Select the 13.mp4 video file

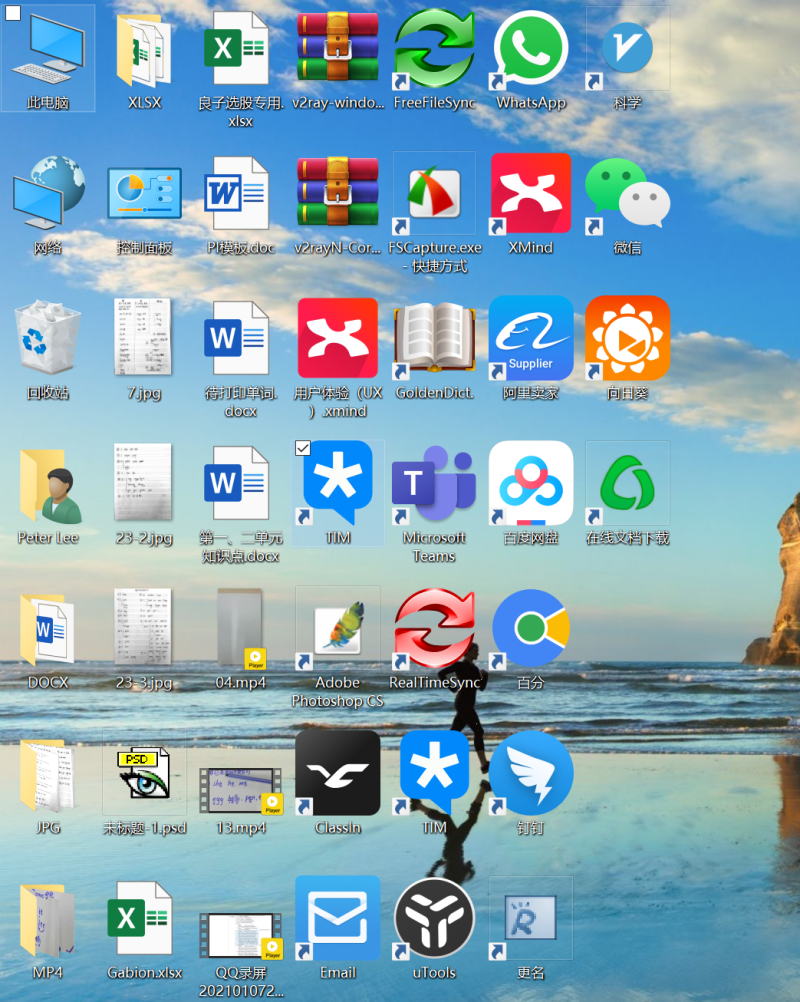(240, 790)
